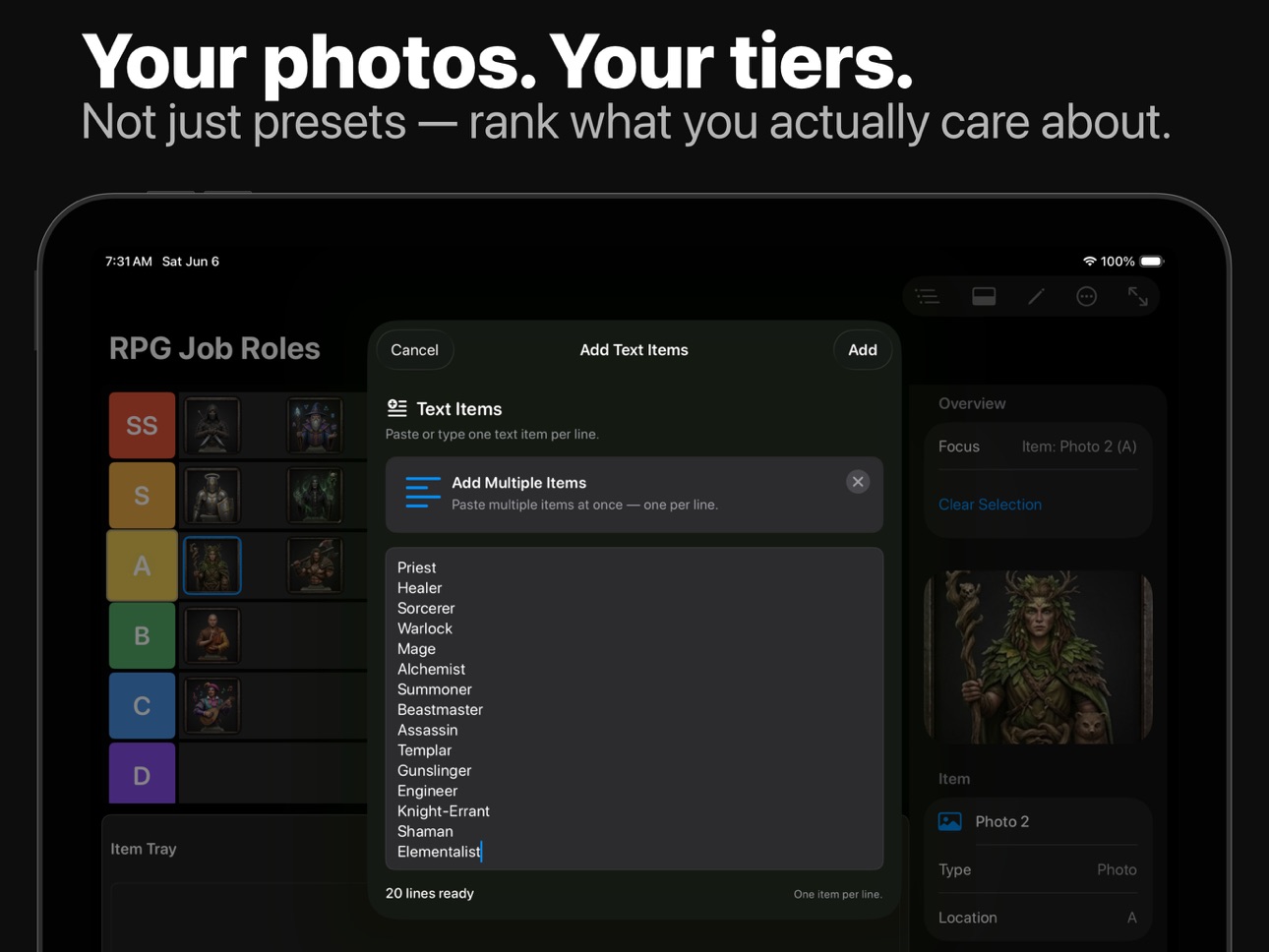Click the Healer line

[420, 588]
